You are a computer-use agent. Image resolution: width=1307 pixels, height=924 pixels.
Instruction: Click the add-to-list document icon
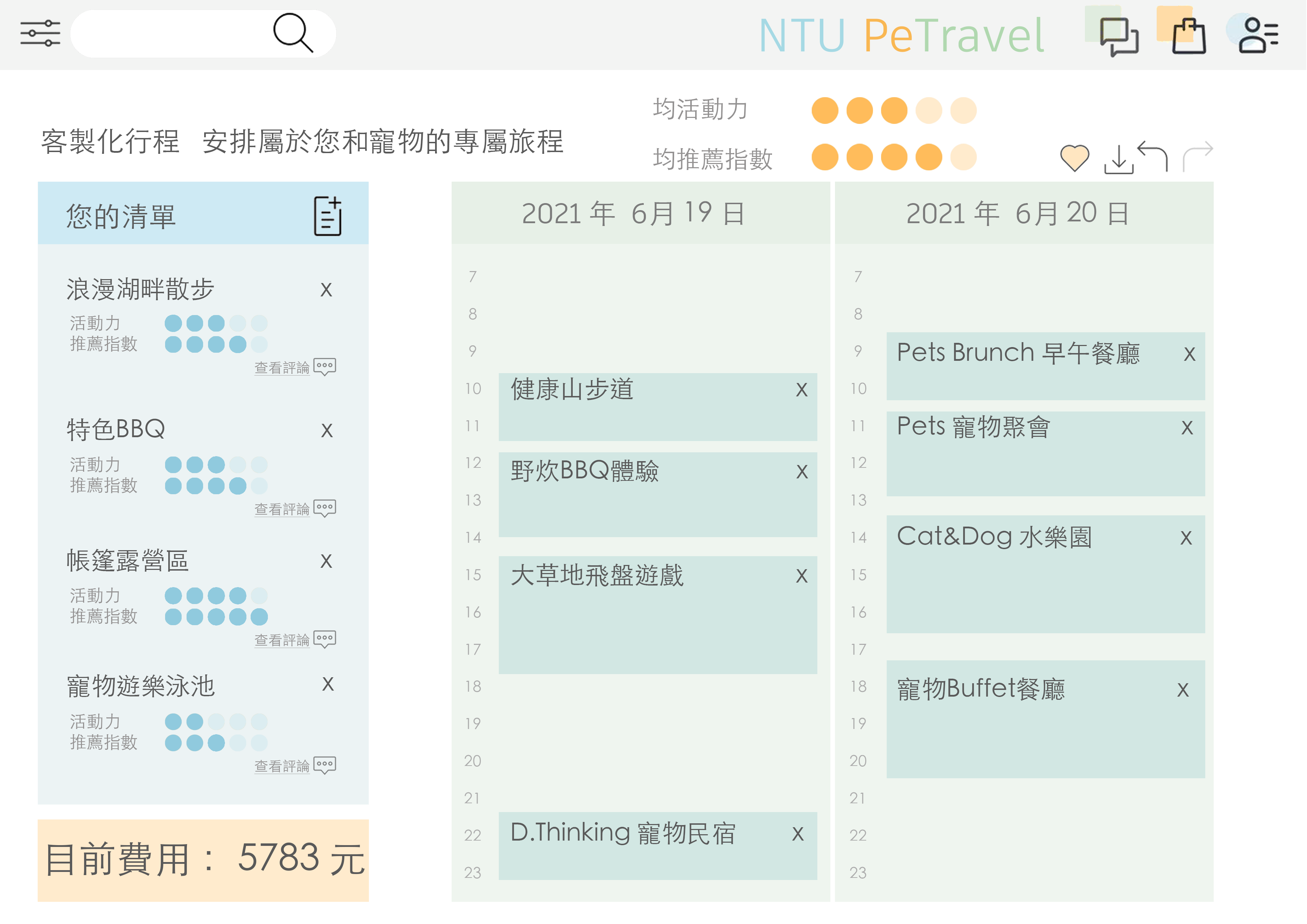click(x=328, y=216)
